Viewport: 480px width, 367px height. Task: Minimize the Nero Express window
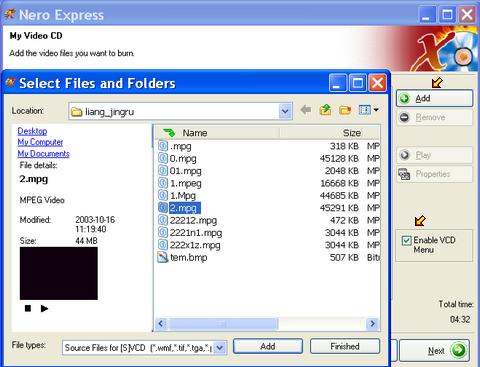(x=426, y=15)
